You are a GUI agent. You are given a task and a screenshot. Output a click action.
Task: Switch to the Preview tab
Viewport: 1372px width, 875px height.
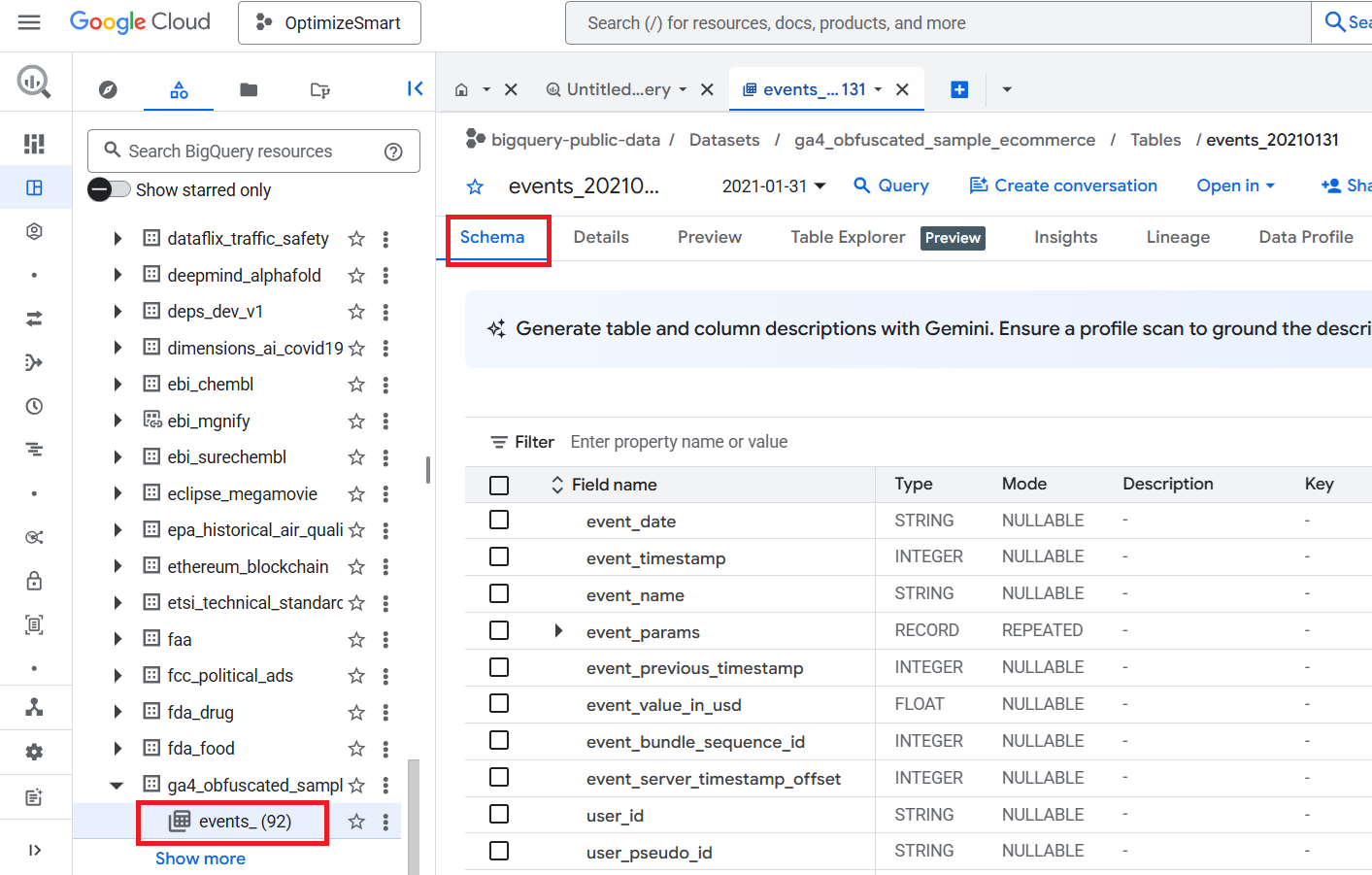pos(709,238)
